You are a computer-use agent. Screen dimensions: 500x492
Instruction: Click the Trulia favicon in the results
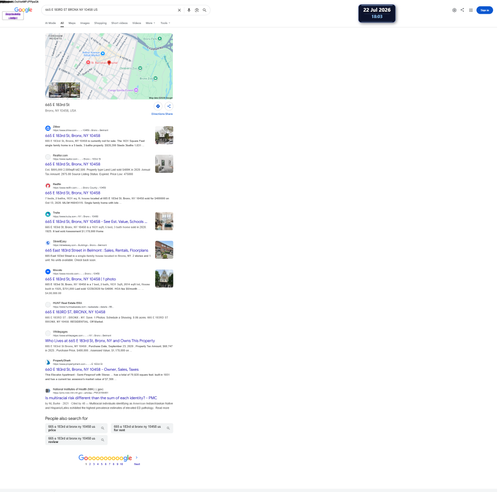point(48,214)
